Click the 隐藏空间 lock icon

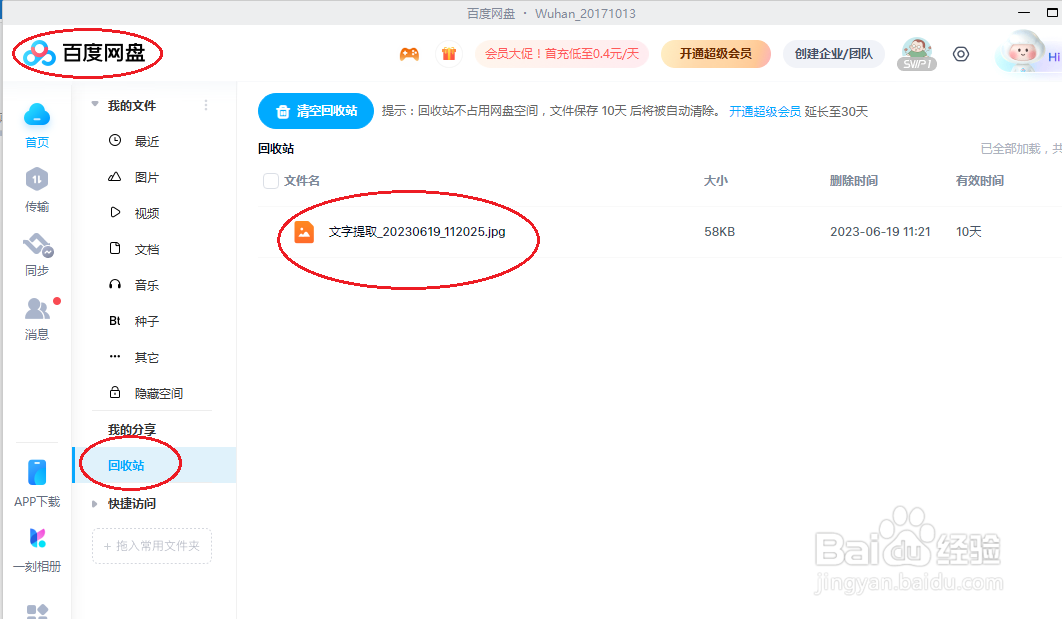(115, 392)
